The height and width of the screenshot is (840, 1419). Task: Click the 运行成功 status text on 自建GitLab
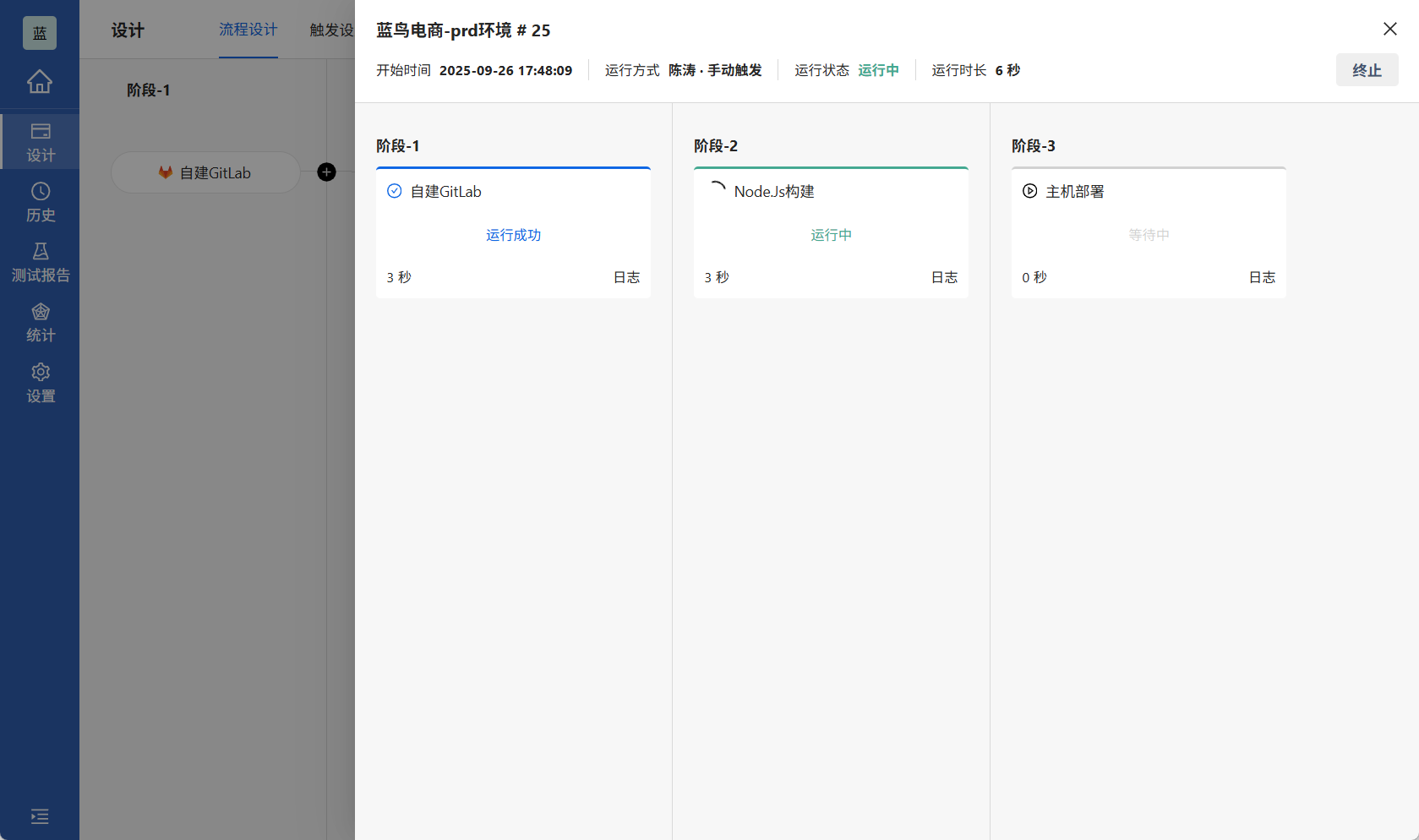tap(513, 235)
